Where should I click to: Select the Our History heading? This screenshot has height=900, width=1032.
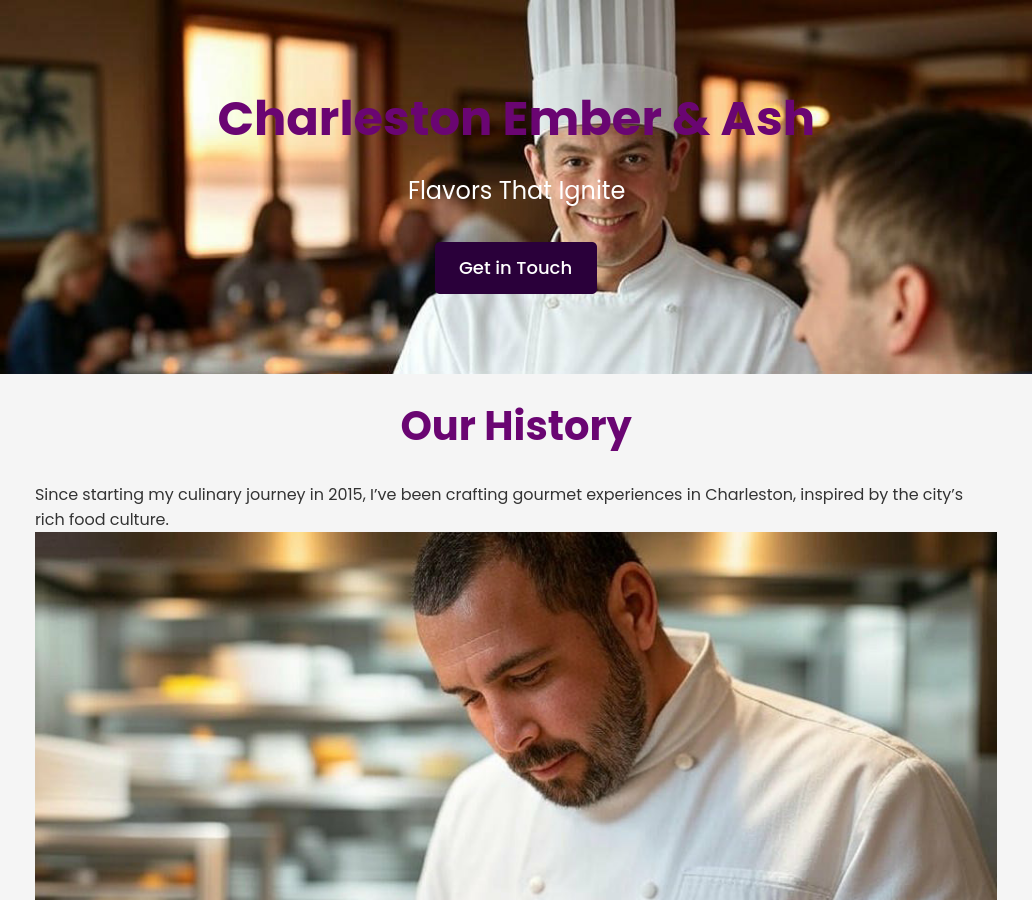tap(516, 426)
